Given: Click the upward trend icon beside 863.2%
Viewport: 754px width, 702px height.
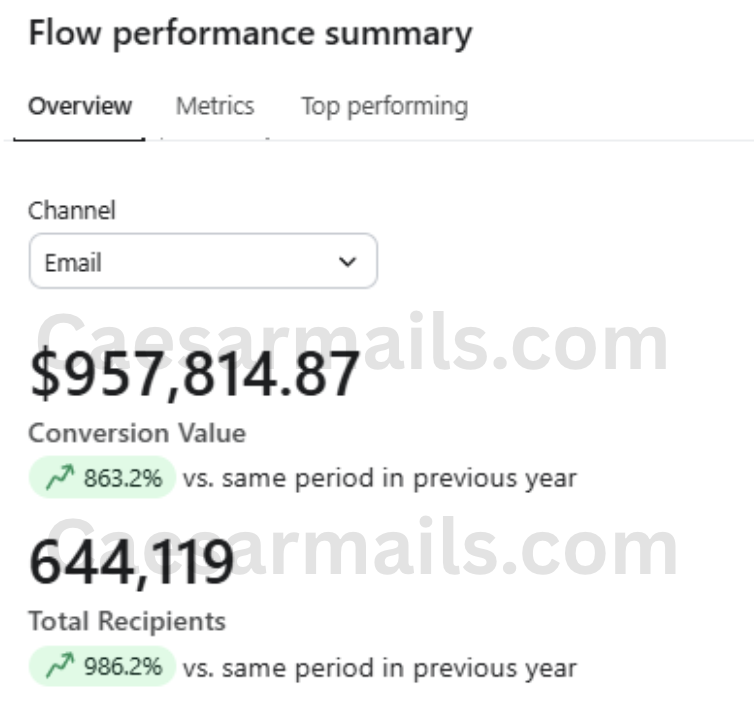Looking at the screenshot, I should [60, 478].
